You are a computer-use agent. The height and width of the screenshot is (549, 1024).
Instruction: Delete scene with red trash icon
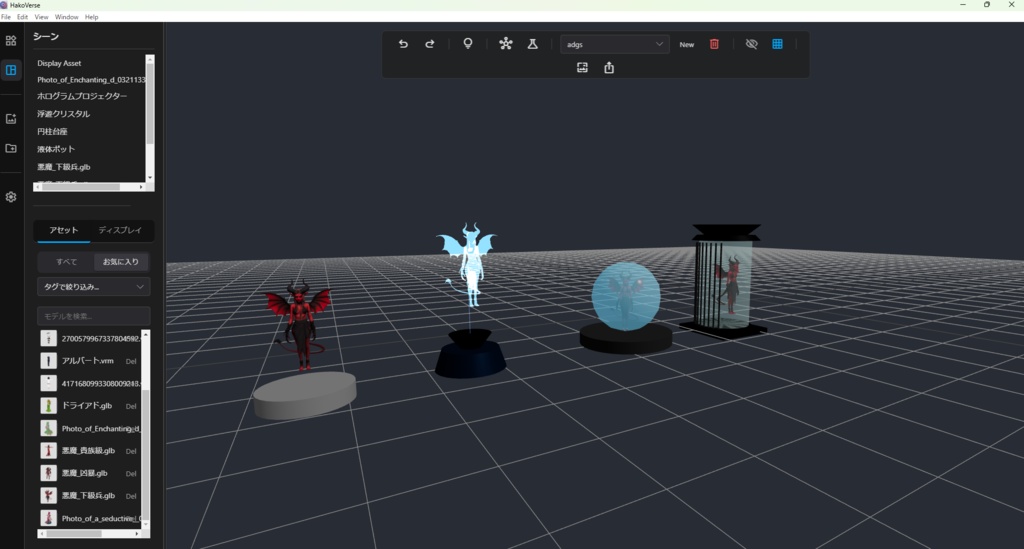click(x=714, y=44)
